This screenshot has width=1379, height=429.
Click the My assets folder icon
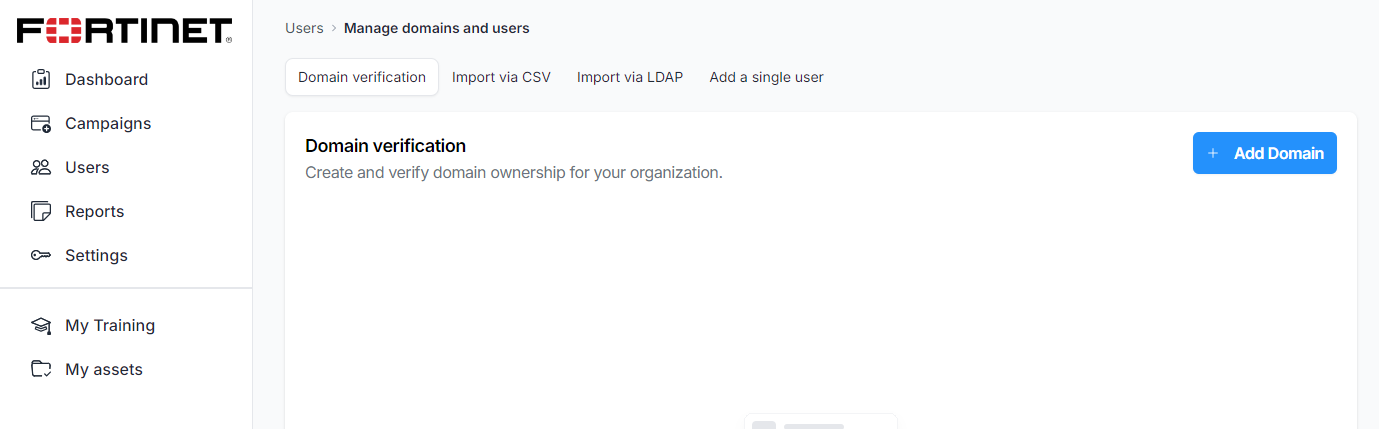pyautogui.click(x=41, y=369)
